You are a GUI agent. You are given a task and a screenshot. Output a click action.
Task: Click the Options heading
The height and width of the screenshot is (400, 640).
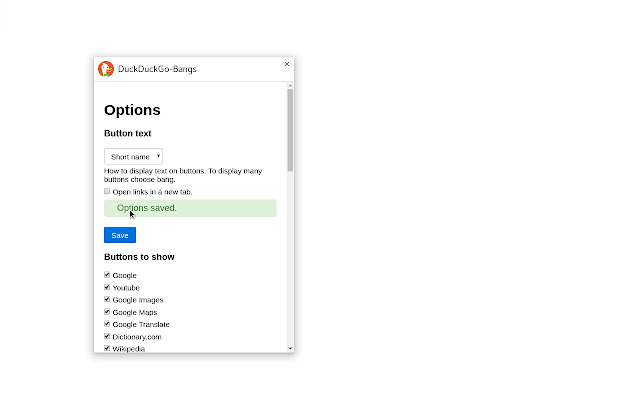click(x=132, y=110)
